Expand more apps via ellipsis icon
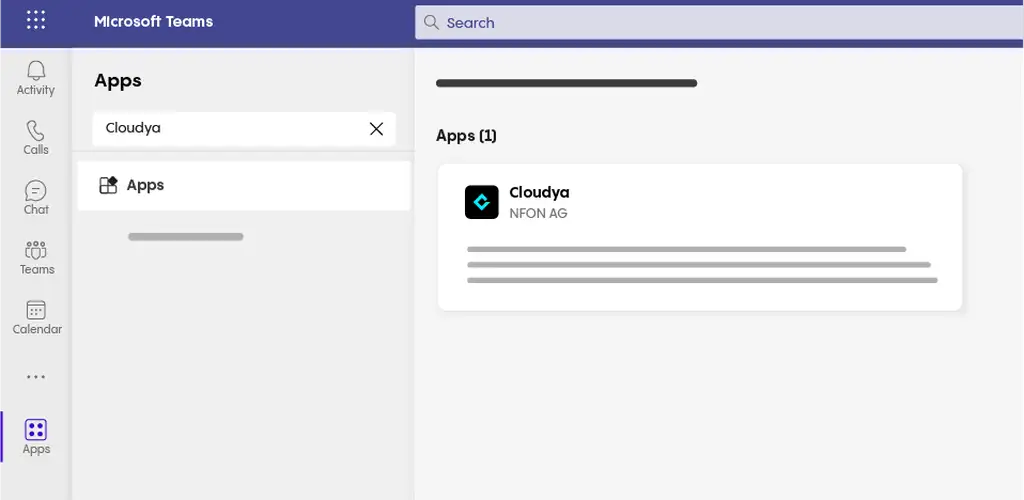The width and height of the screenshot is (1024, 500). point(36,377)
